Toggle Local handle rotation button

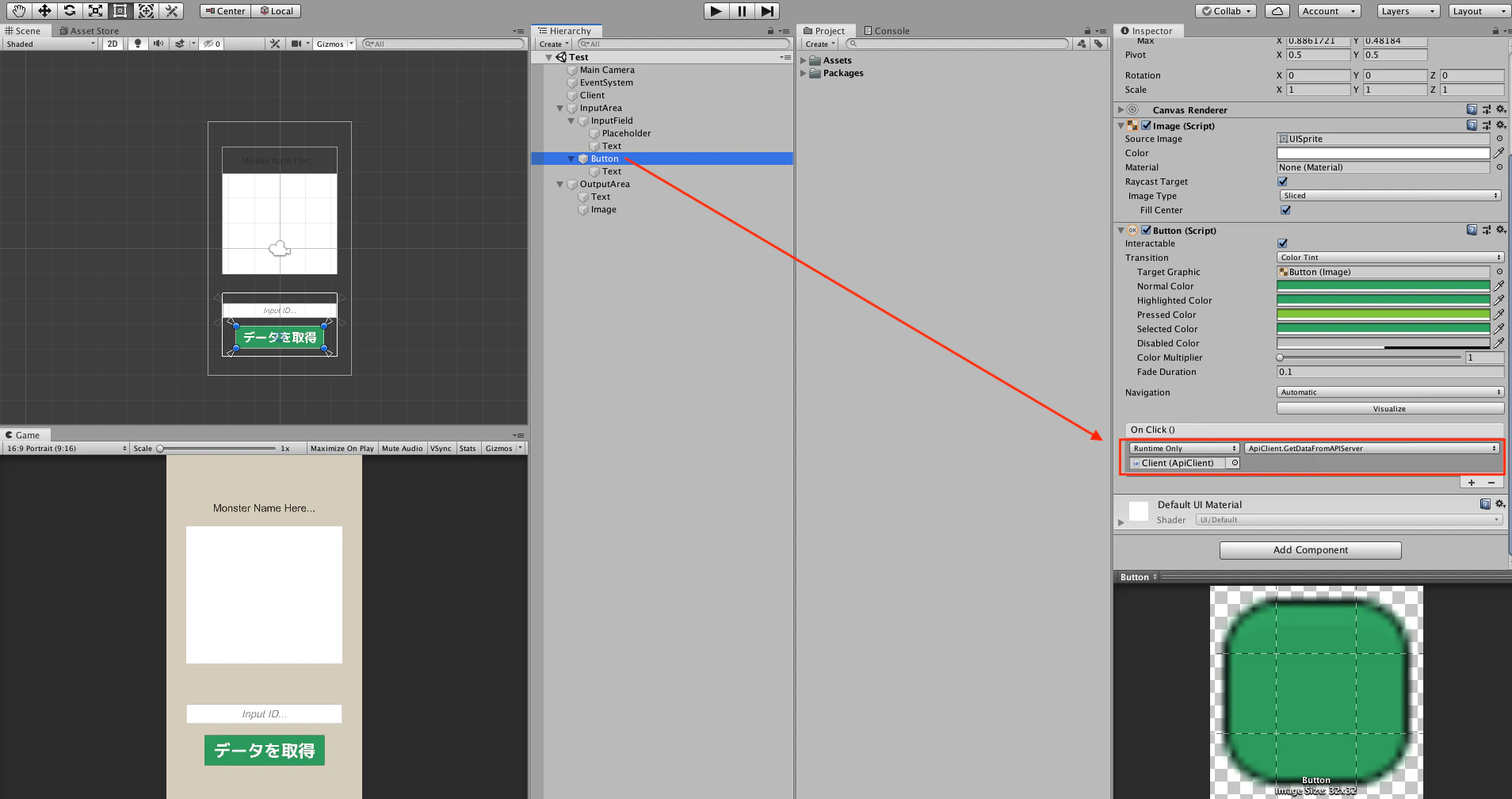[277, 11]
